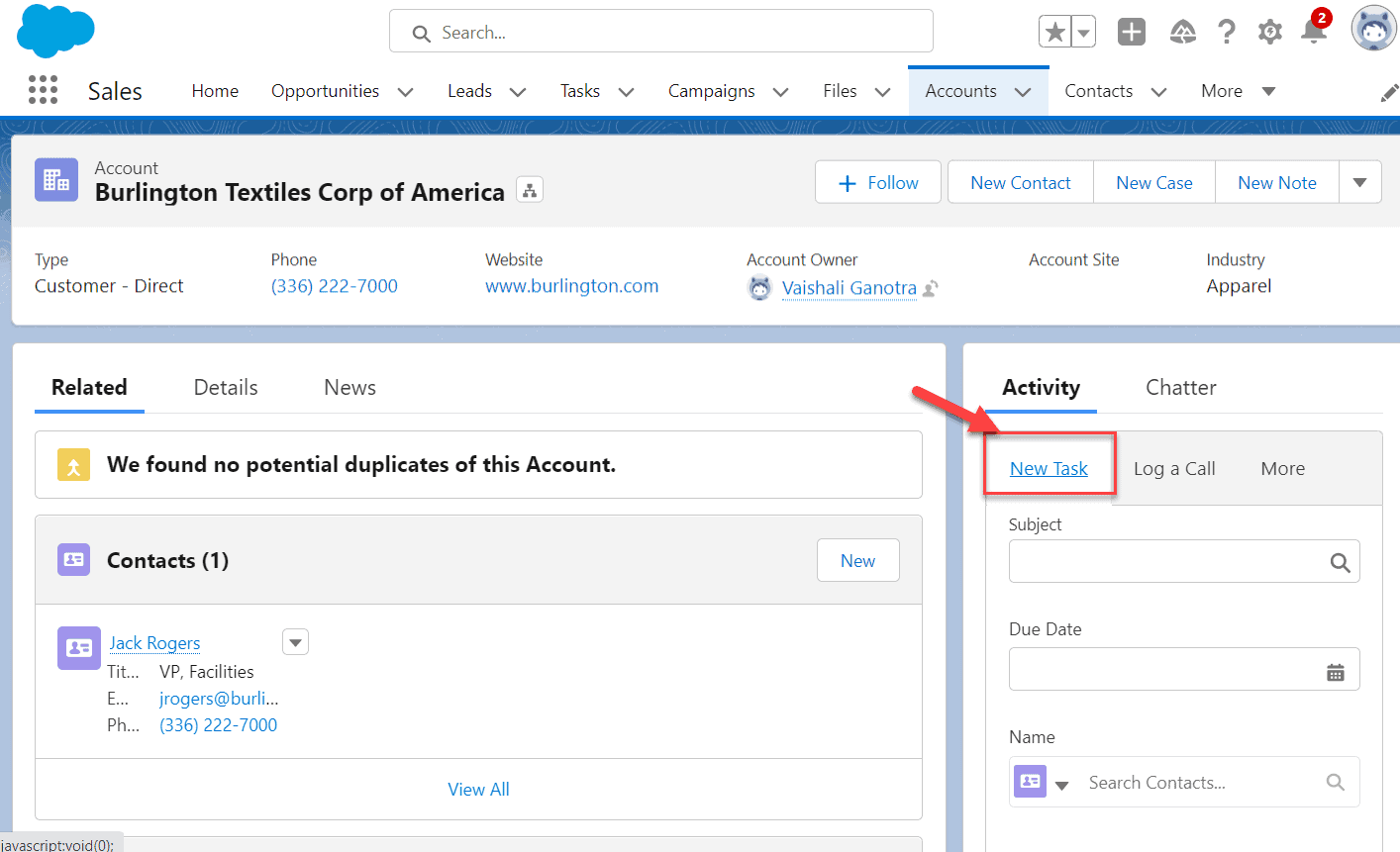The height and width of the screenshot is (852, 1400).
Task: Open the notifications bell
Action: 1313,34
